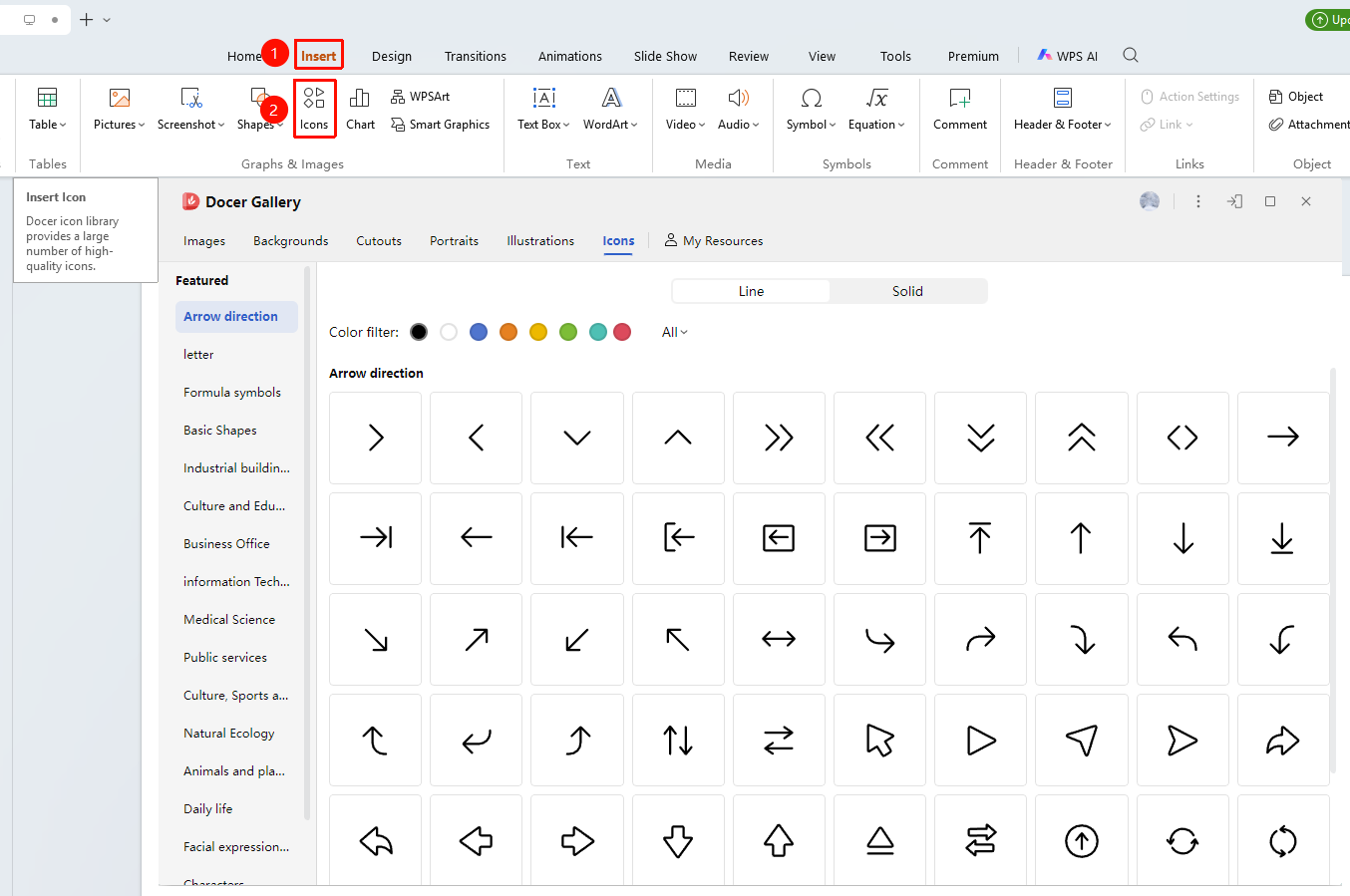Switch icon style to Line
The image size is (1350, 896).
751,291
